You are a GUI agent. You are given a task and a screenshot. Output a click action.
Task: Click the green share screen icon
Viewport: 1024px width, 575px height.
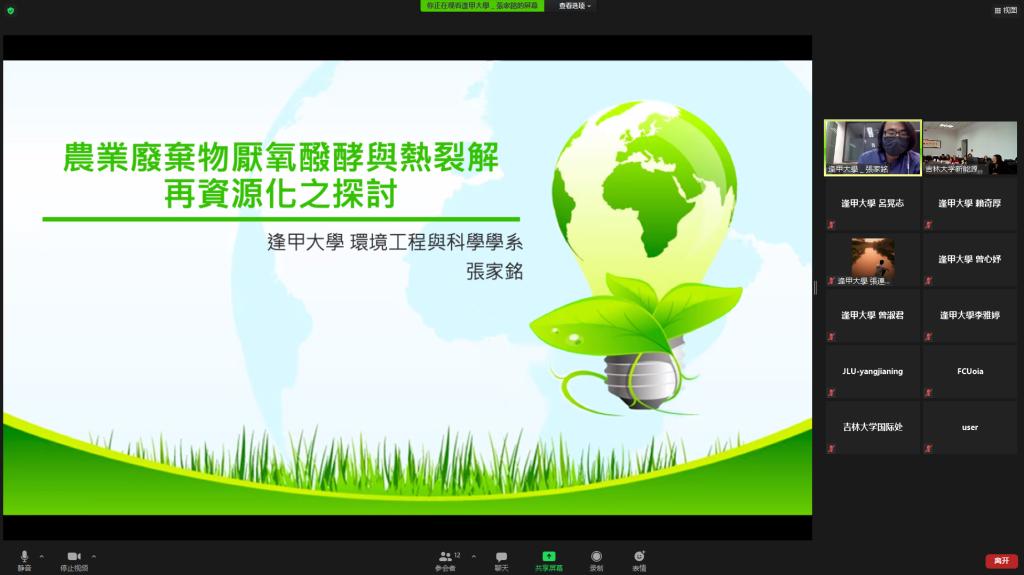(x=548, y=556)
